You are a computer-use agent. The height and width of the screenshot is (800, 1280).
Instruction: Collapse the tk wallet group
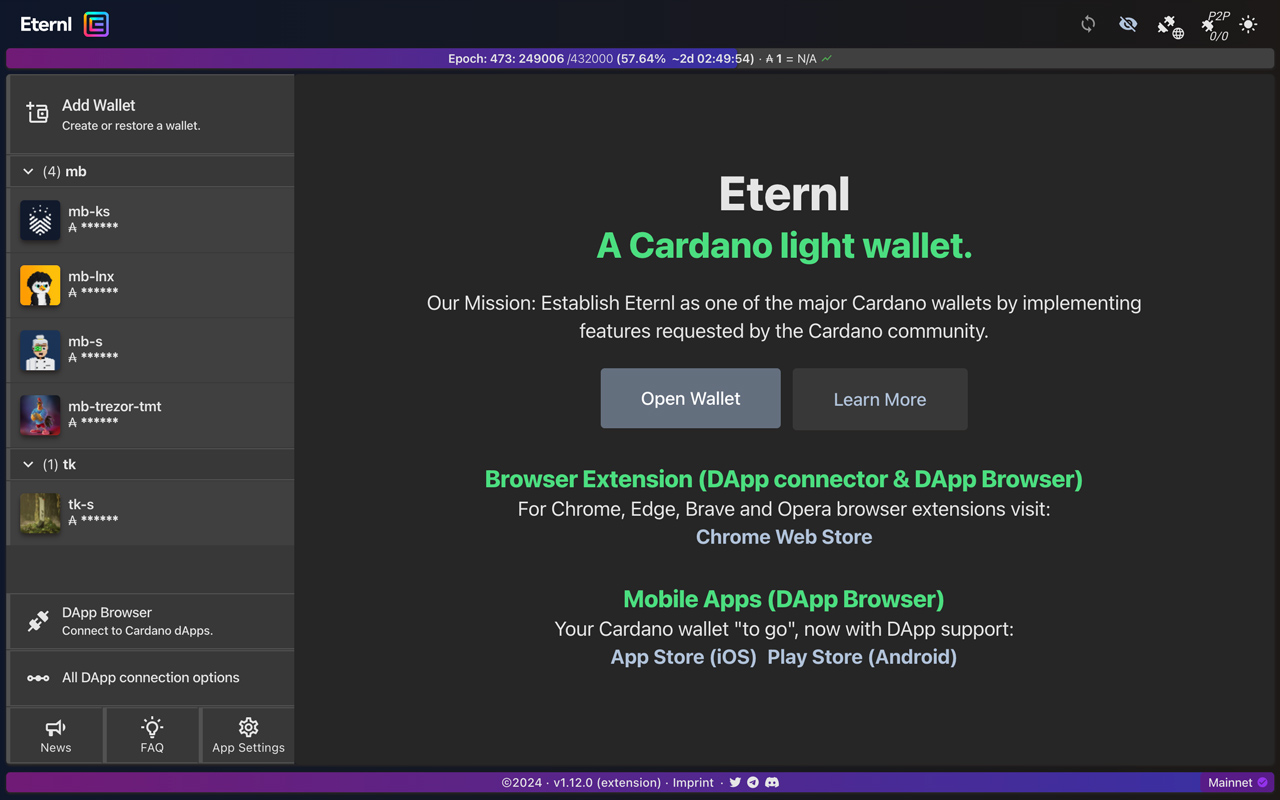pyautogui.click(x=28, y=464)
